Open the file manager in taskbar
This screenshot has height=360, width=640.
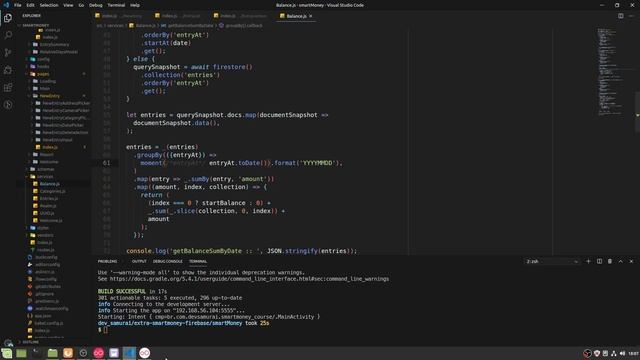coord(53,353)
